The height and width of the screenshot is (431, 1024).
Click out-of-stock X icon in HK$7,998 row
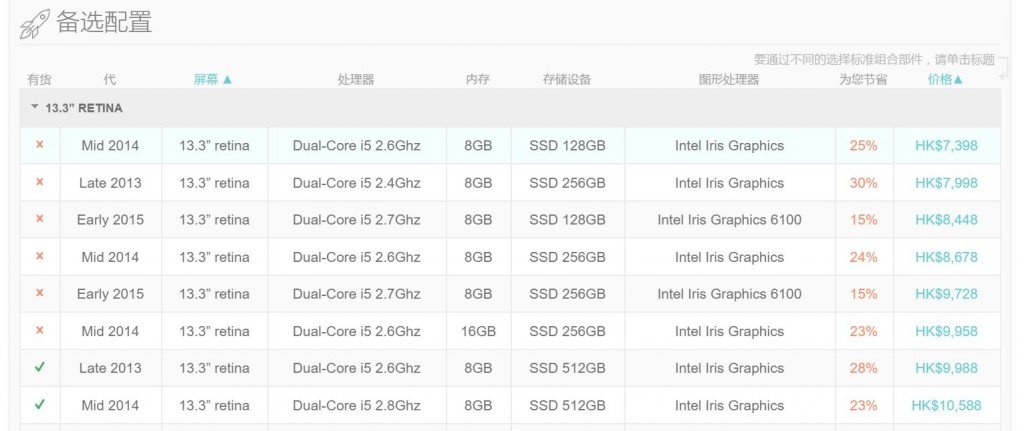coord(40,182)
